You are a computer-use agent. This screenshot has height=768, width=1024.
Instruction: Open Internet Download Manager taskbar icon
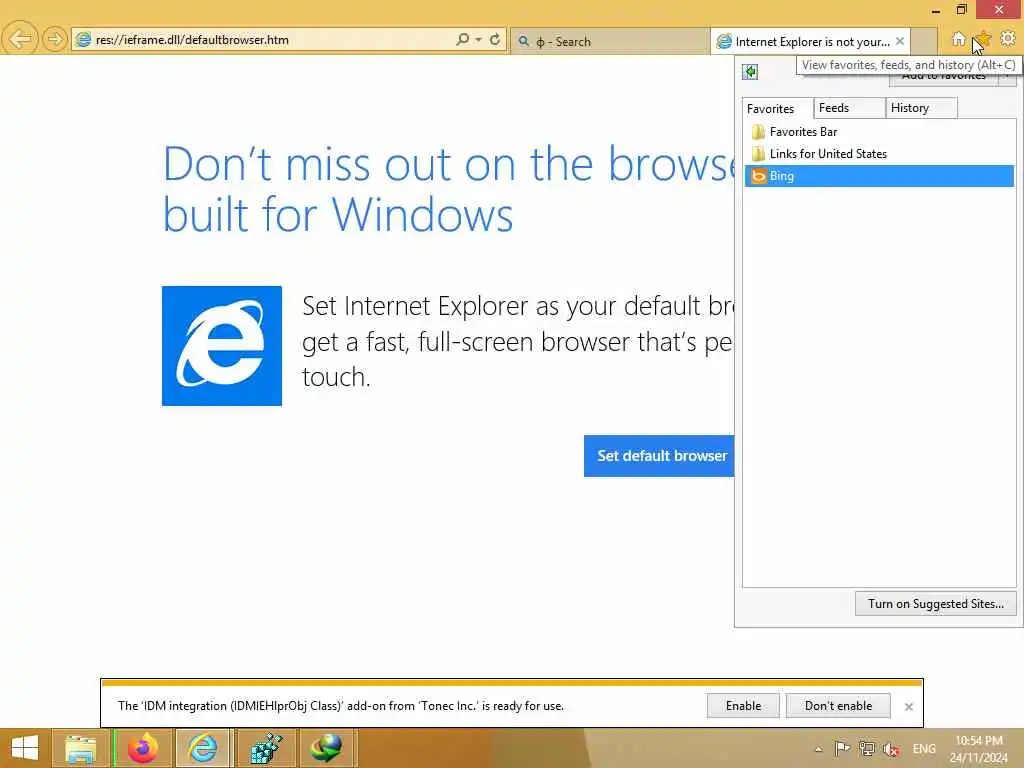pyautogui.click(x=326, y=748)
